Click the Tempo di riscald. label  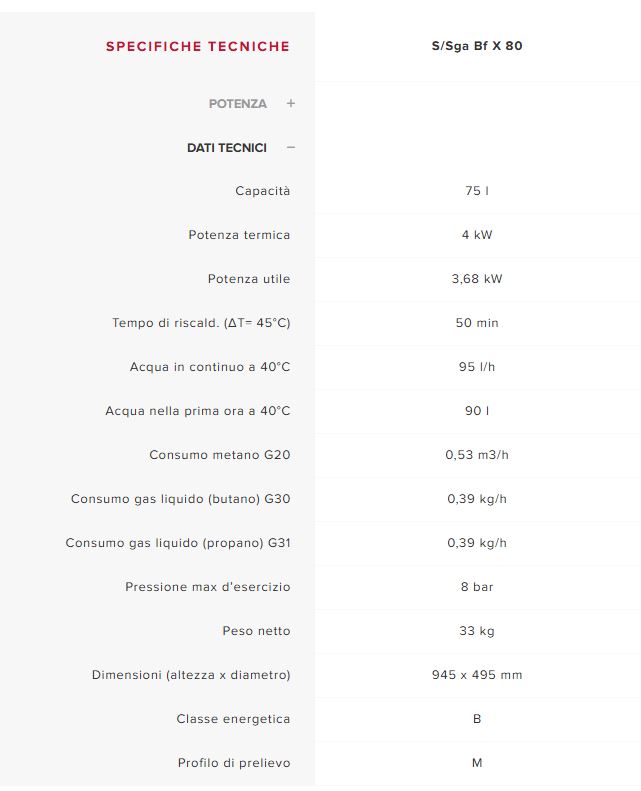pyautogui.click(x=201, y=323)
